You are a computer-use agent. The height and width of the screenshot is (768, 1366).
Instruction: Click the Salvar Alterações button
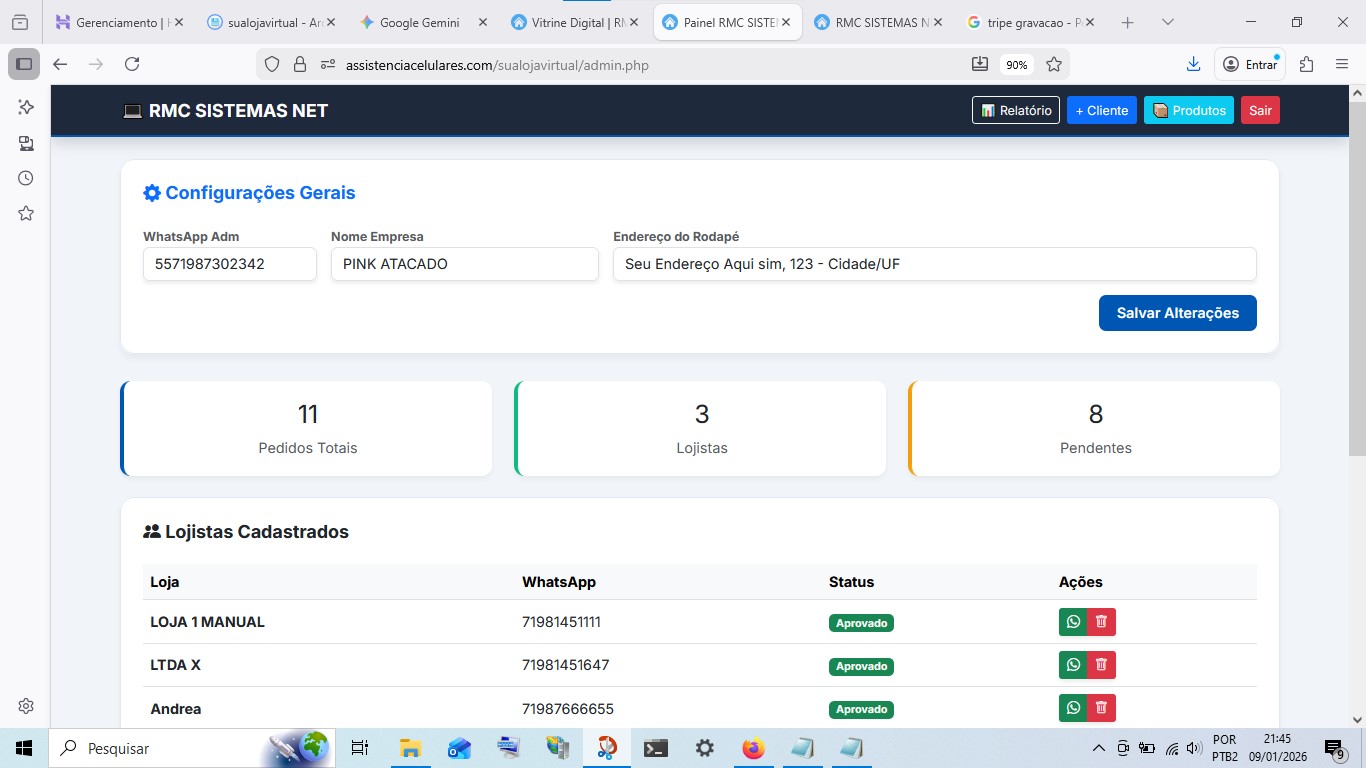(x=1177, y=313)
